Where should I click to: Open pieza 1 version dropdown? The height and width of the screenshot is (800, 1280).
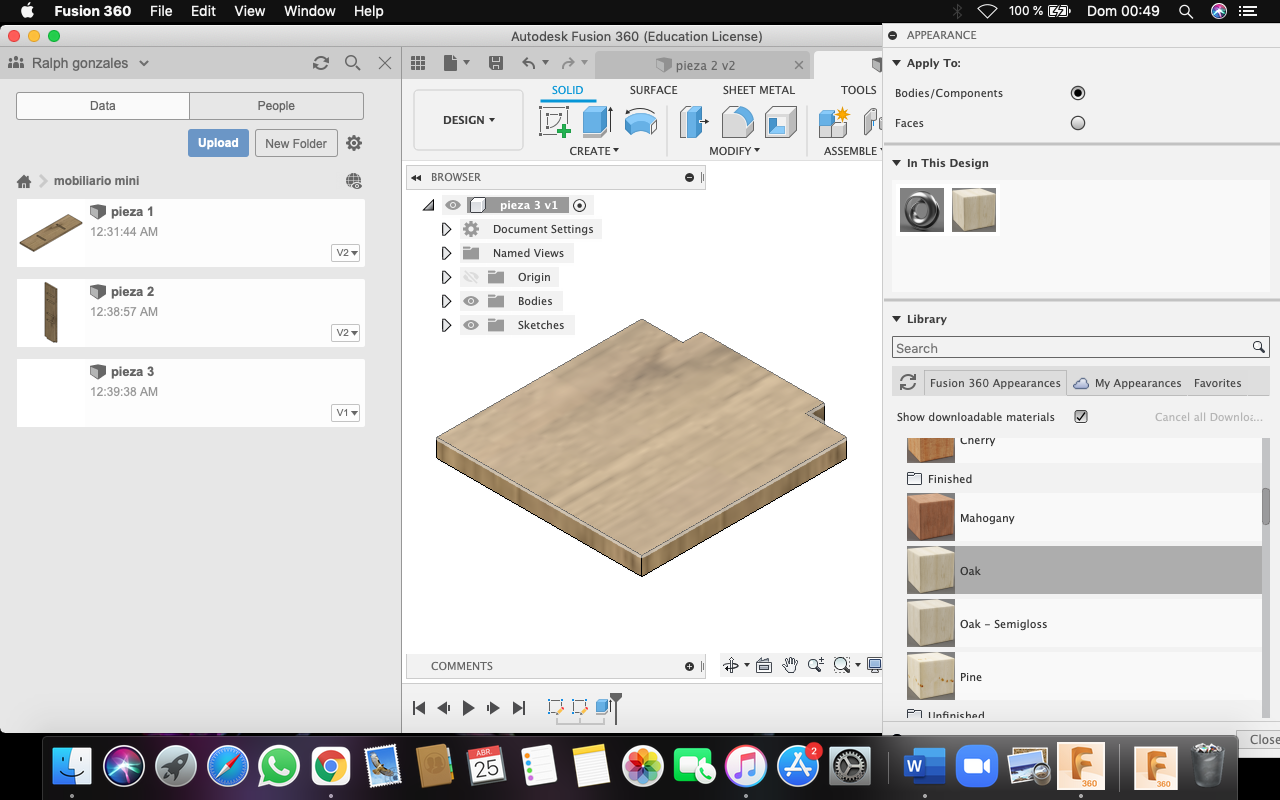point(346,253)
